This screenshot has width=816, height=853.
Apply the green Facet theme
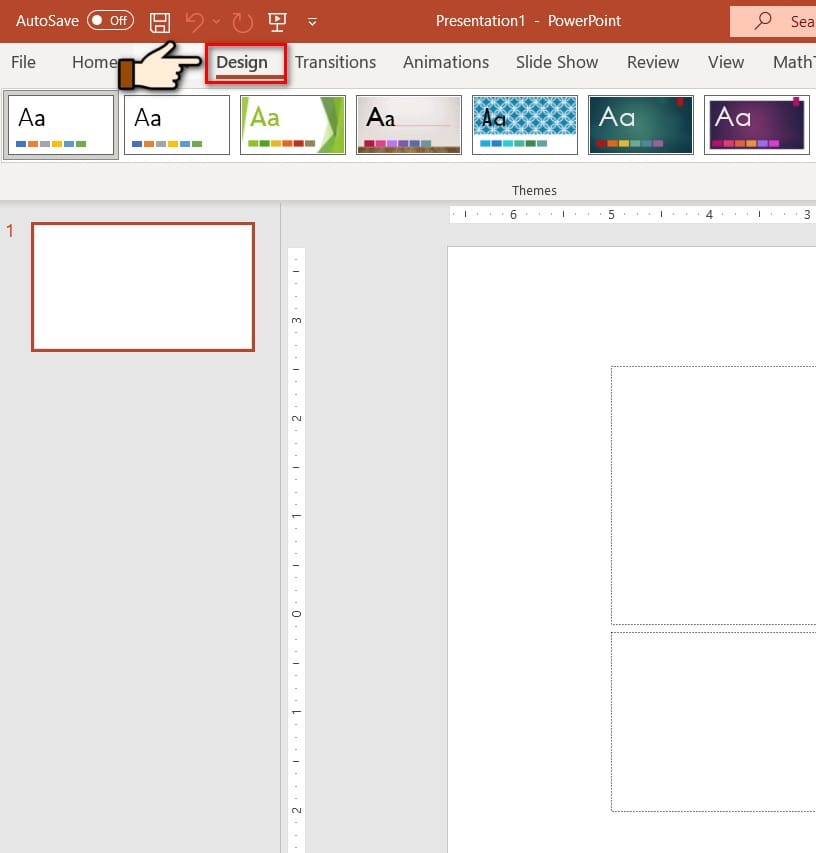(x=293, y=125)
